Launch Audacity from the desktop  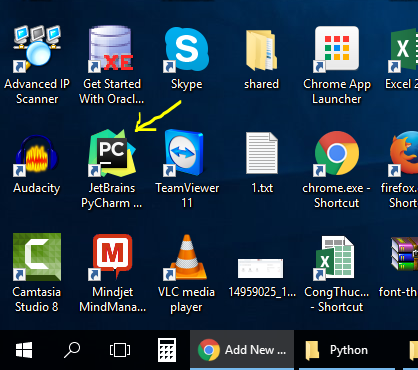[x=37, y=155]
